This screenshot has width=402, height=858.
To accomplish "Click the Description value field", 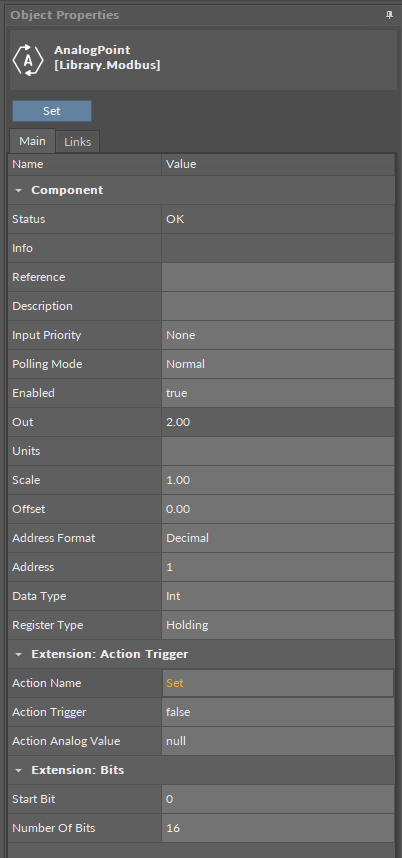I will point(278,306).
